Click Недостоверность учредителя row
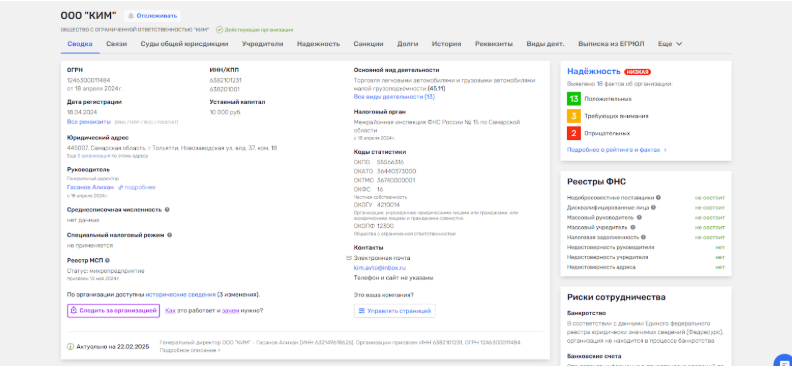This screenshot has width=792, height=372. pos(646,257)
